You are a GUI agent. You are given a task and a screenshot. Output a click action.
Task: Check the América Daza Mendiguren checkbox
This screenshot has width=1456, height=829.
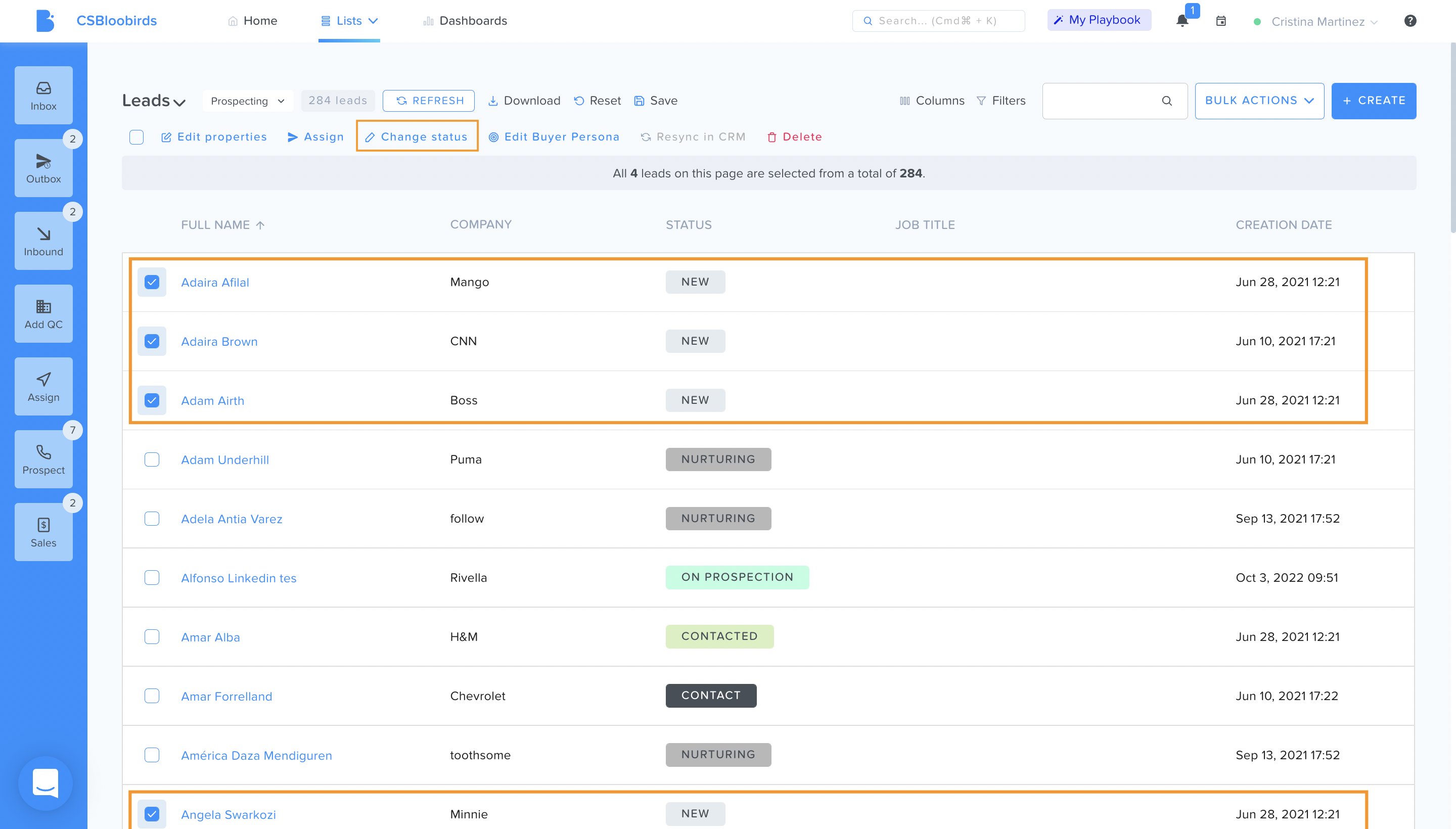152,755
